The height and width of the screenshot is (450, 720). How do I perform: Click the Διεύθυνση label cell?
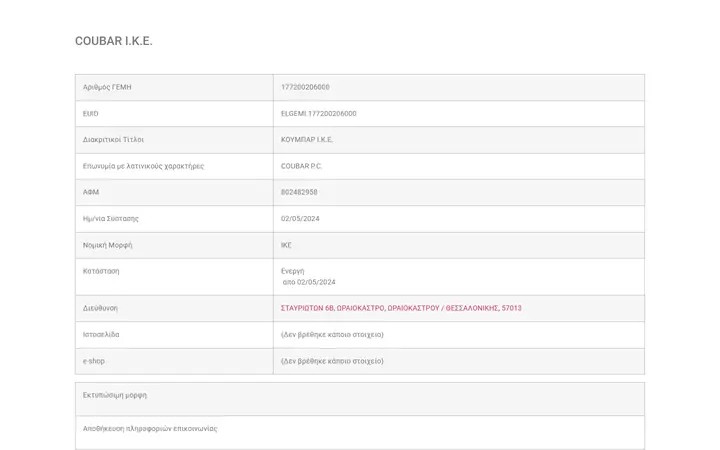[174, 308]
